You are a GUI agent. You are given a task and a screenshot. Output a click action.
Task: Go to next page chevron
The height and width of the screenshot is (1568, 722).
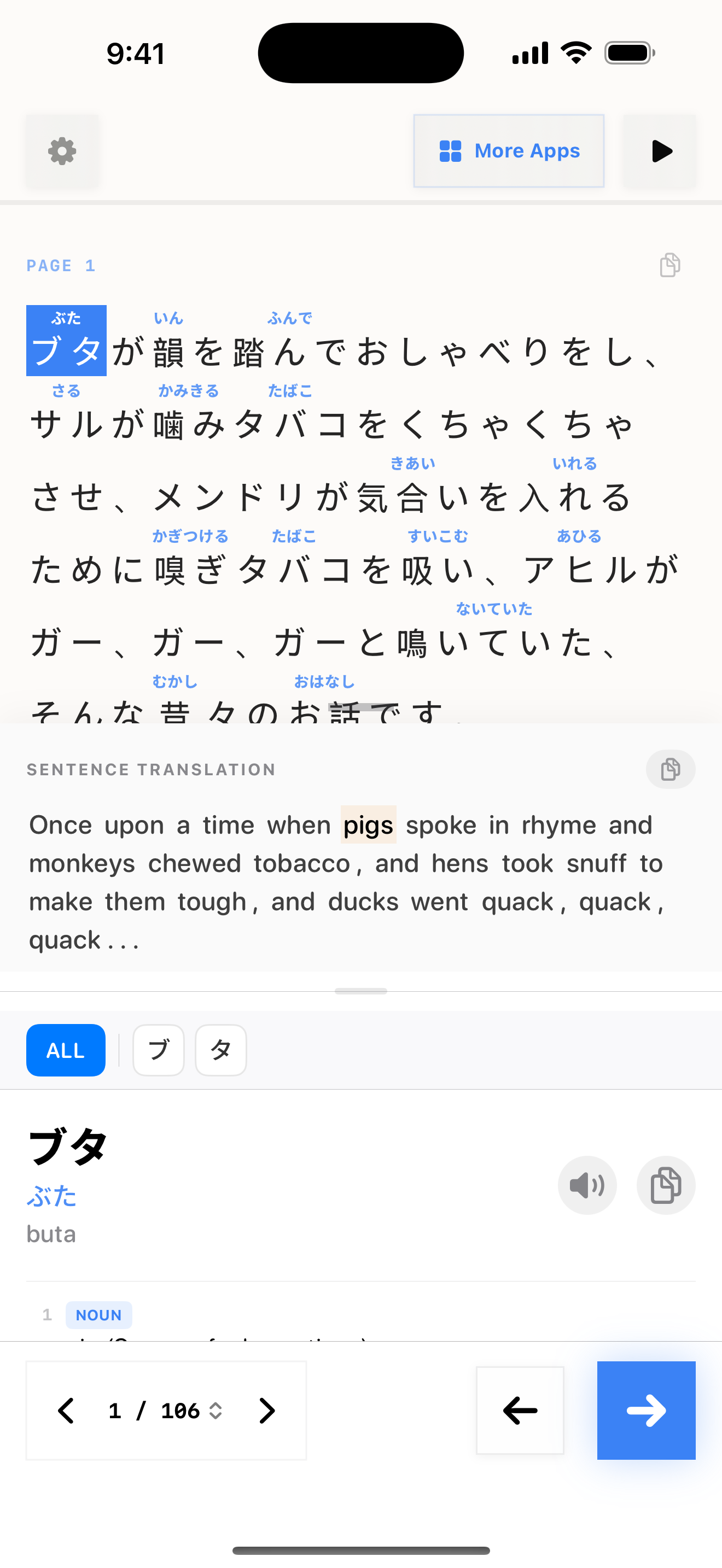(266, 1411)
